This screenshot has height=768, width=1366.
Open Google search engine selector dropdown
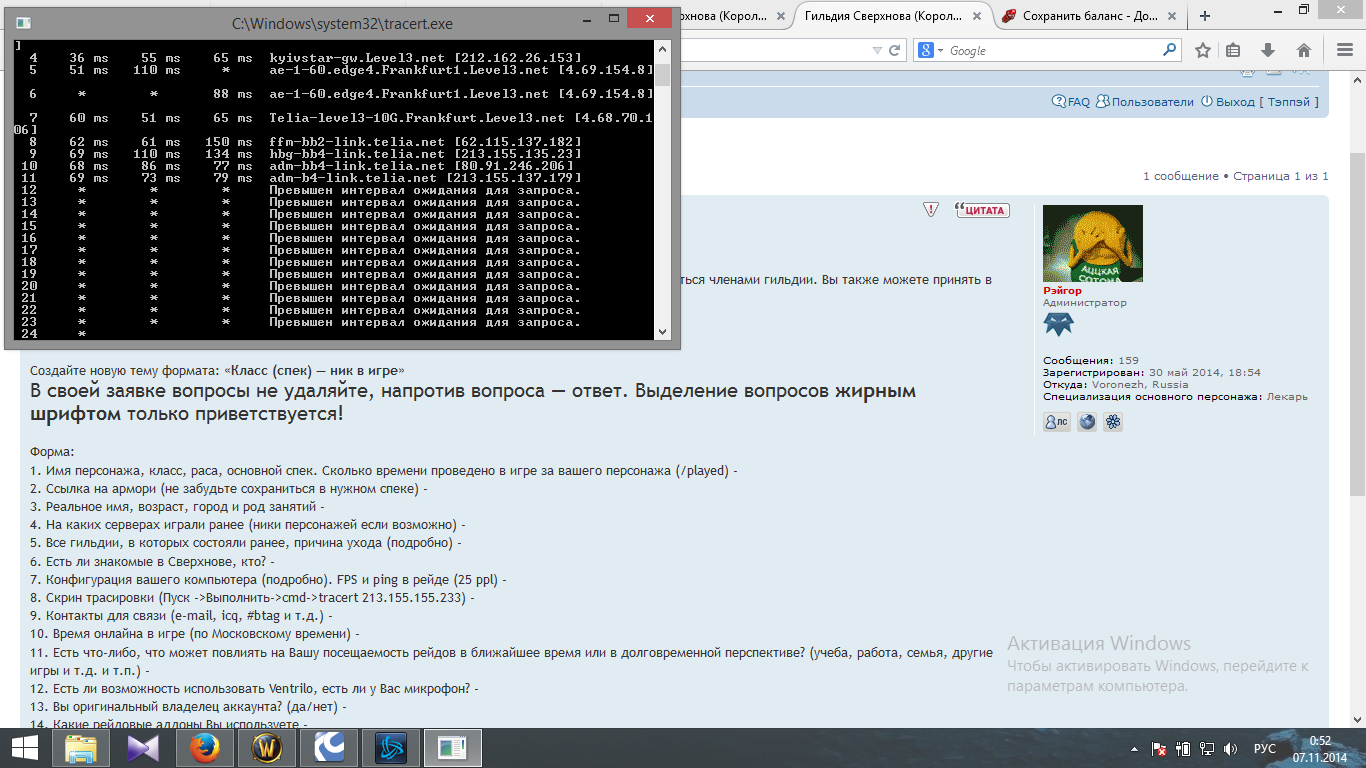click(x=931, y=50)
